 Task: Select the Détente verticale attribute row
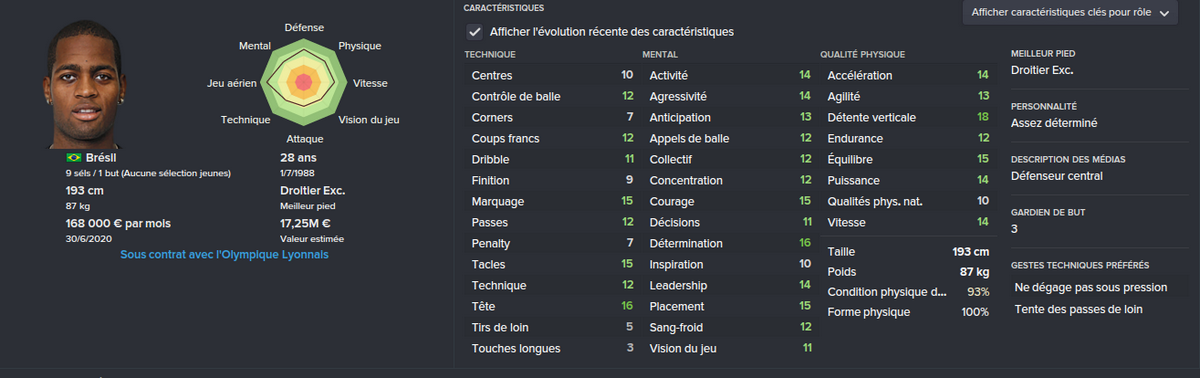pyautogui.click(x=909, y=117)
